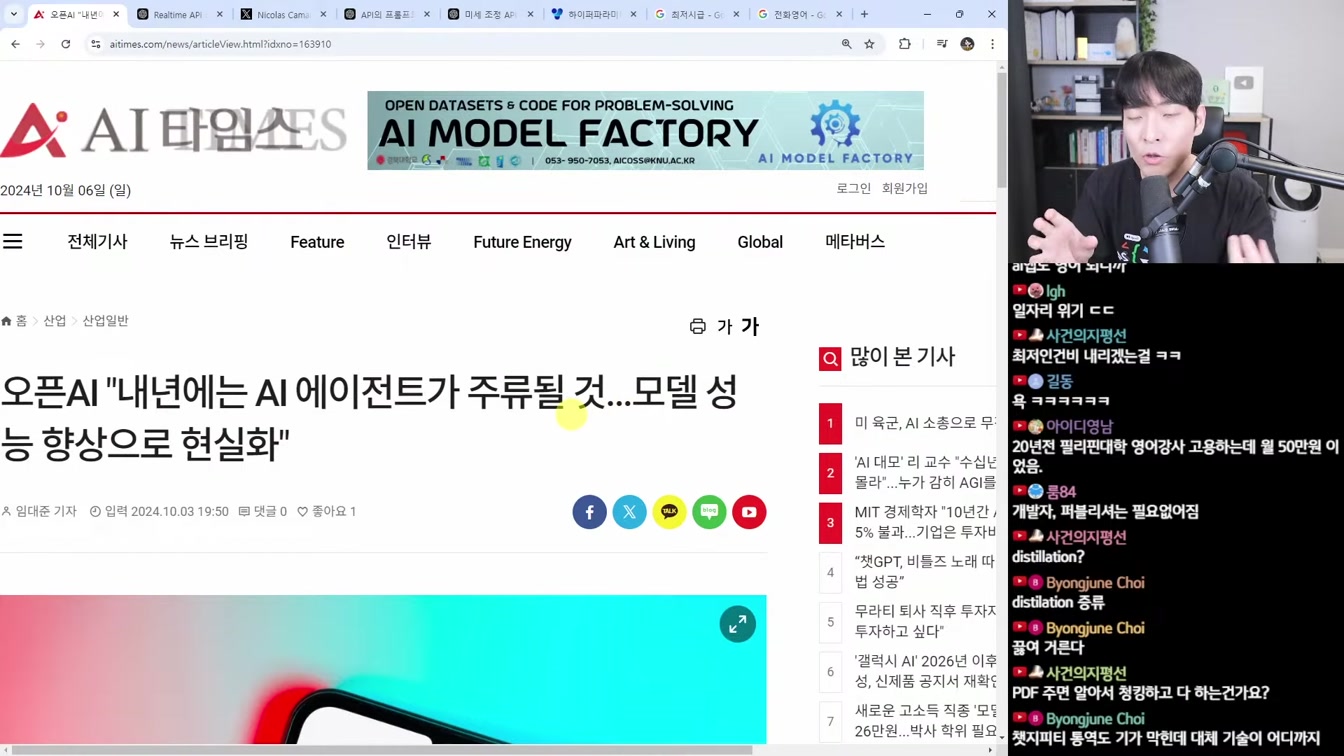Open the 뉴스 브리핑 menu
This screenshot has width=1344, height=756.
click(x=209, y=242)
